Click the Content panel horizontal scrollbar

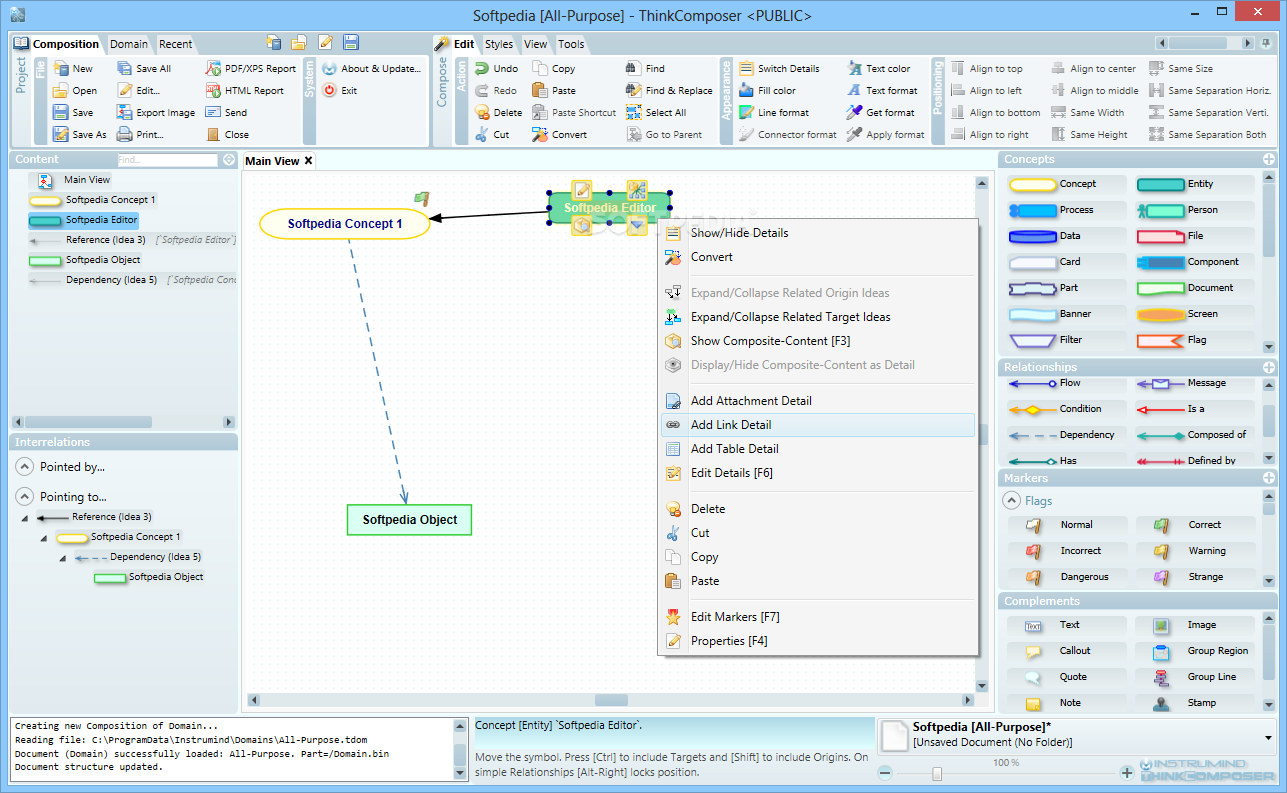tap(124, 422)
